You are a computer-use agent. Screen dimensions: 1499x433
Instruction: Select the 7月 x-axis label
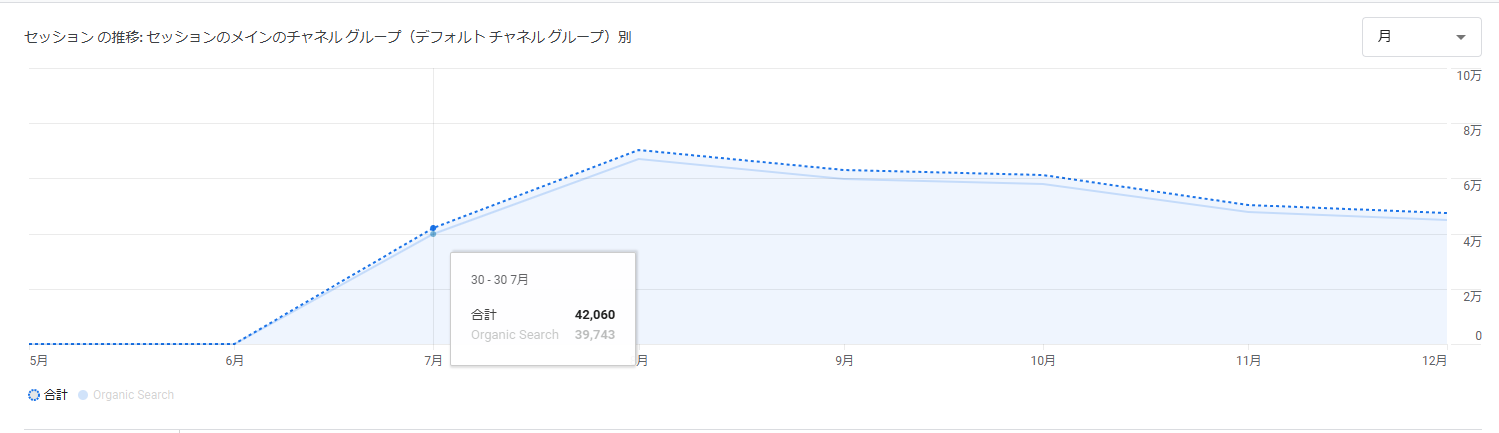tap(433, 360)
